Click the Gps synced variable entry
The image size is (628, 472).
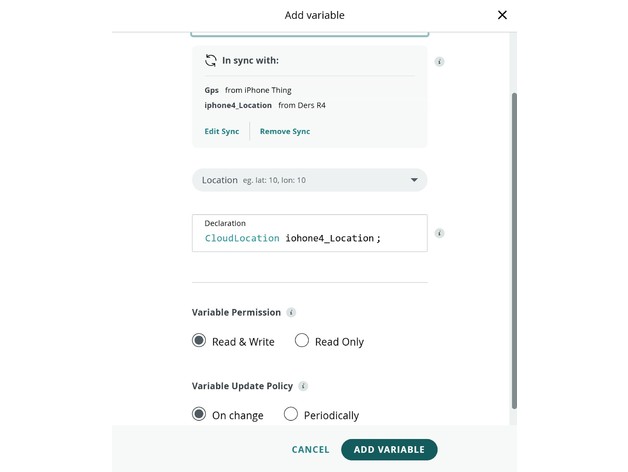pos(211,90)
